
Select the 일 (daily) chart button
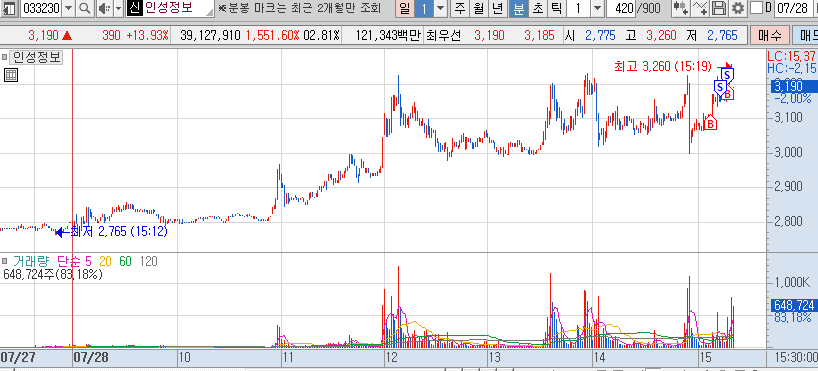[x=404, y=8]
